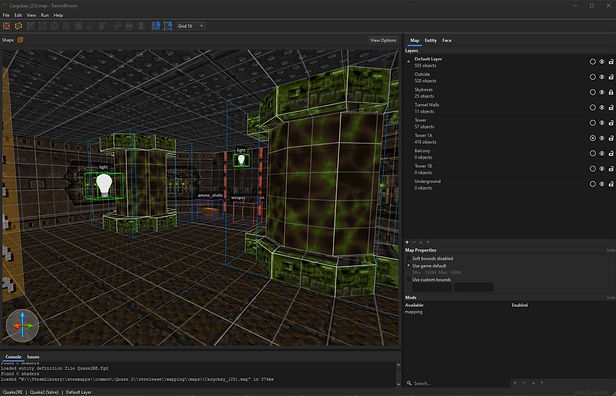Lock the Default Layer padlock
Image resolution: width=616 pixels, height=396 pixels.
point(611,62)
